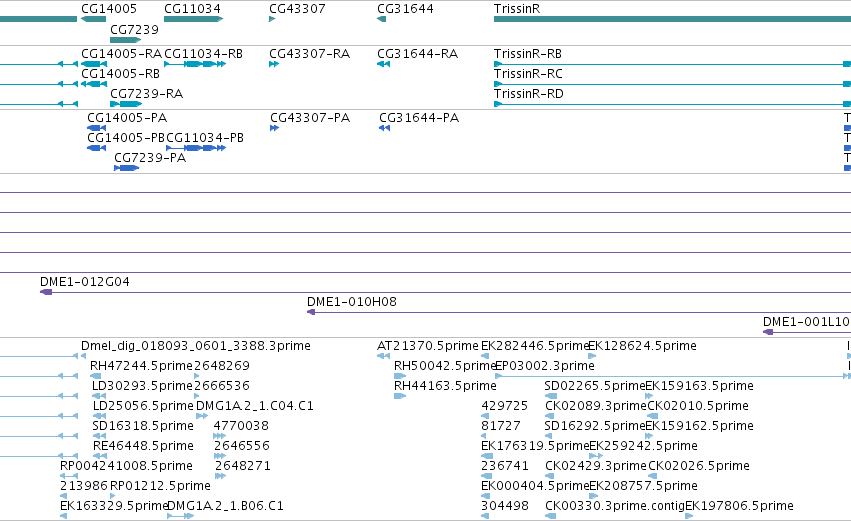The image size is (851, 521).
Task: Select transcript CG14005-RB
Action: click(120, 74)
